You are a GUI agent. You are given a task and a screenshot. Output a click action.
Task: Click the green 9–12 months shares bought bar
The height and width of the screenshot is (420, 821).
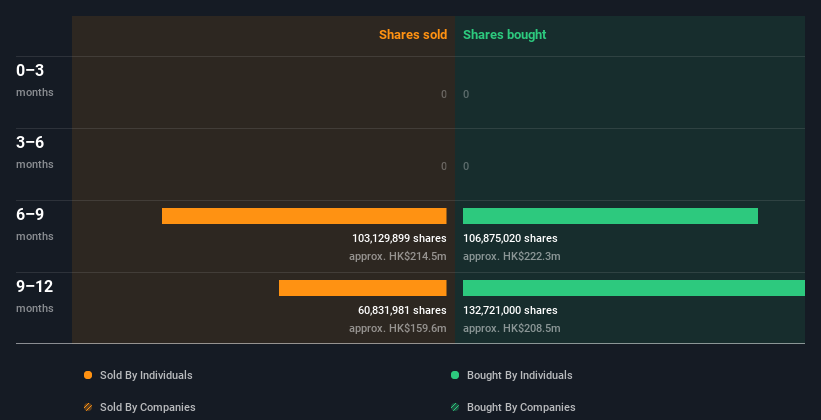pyautogui.click(x=634, y=288)
